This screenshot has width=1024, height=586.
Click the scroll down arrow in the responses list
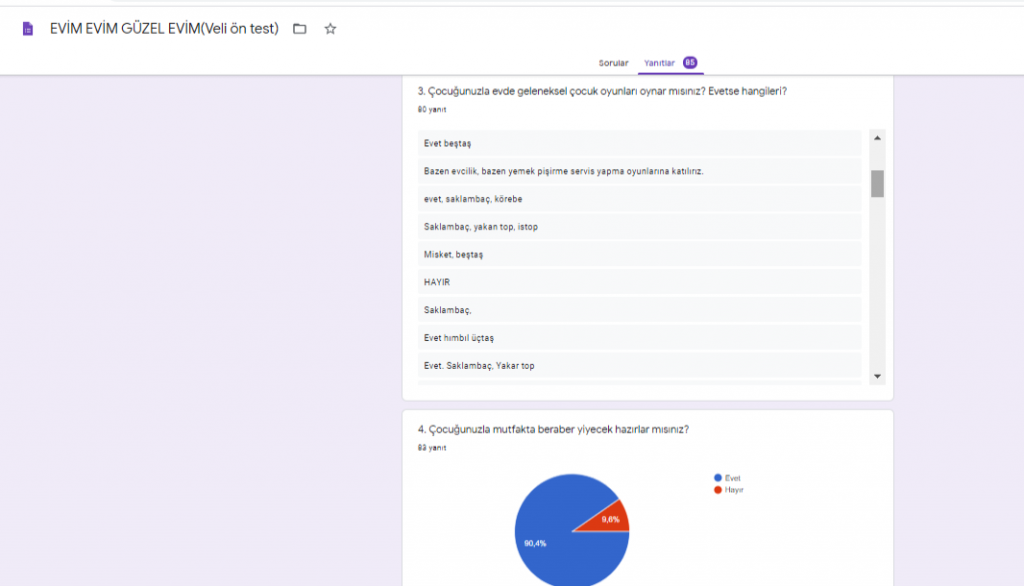[877, 376]
